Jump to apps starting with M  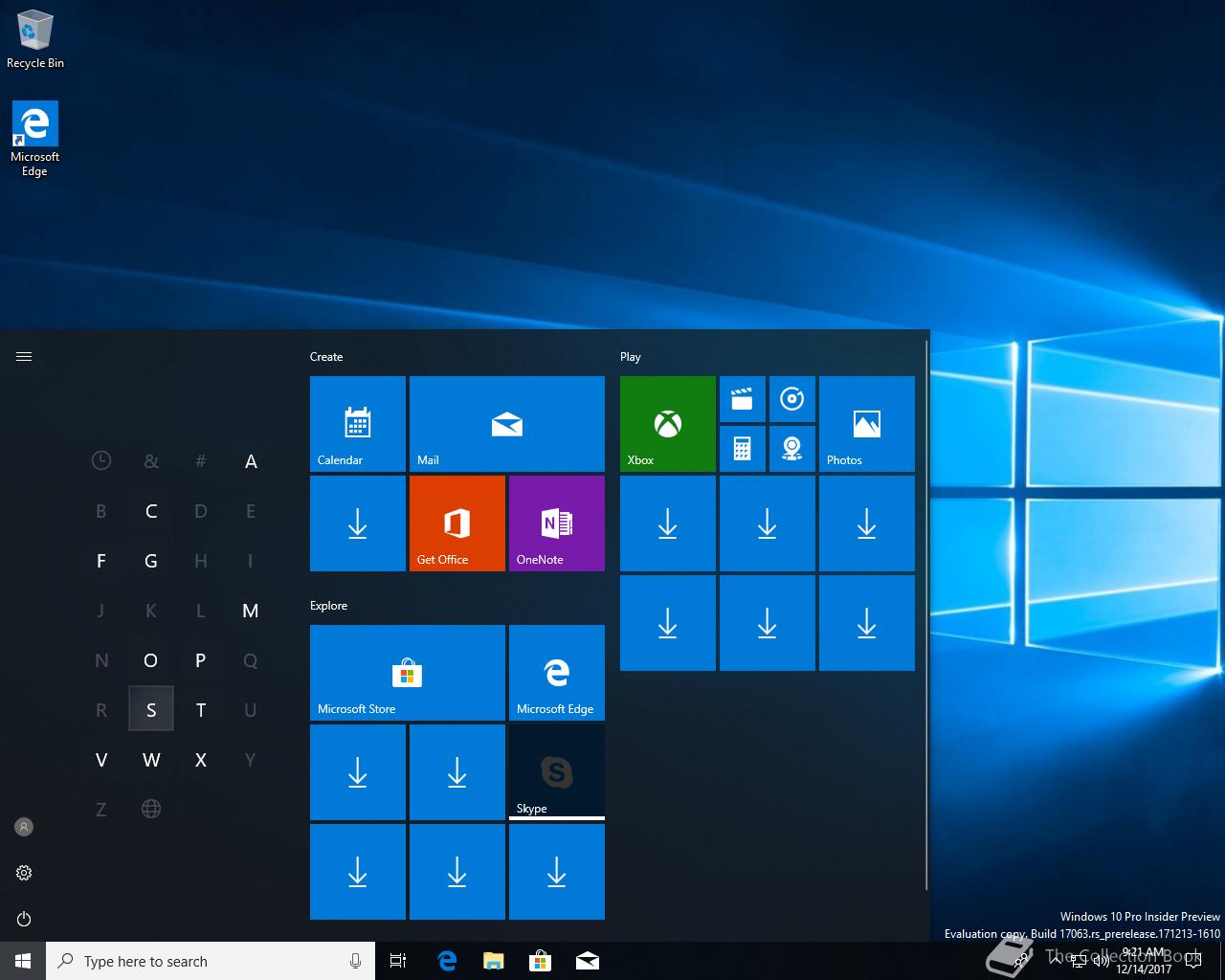251,611
